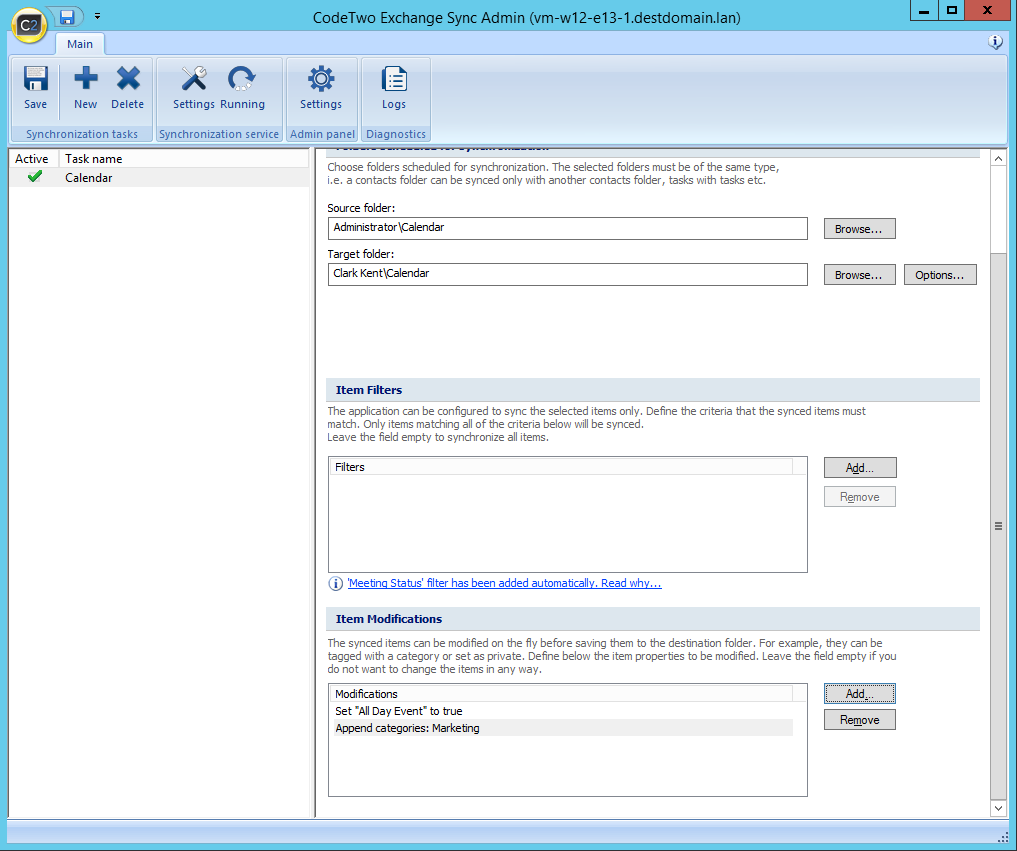Add a new item modification
This screenshot has width=1017, height=851.
pos(860,694)
